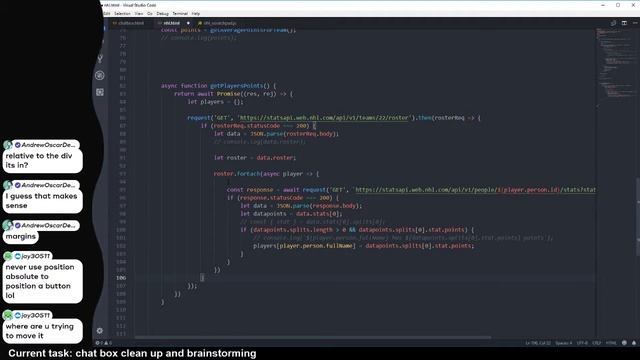Click the horizontal scrollbar under the editor
Image resolution: width=640 pixels, height=360 pixels.
[x=312, y=338]
